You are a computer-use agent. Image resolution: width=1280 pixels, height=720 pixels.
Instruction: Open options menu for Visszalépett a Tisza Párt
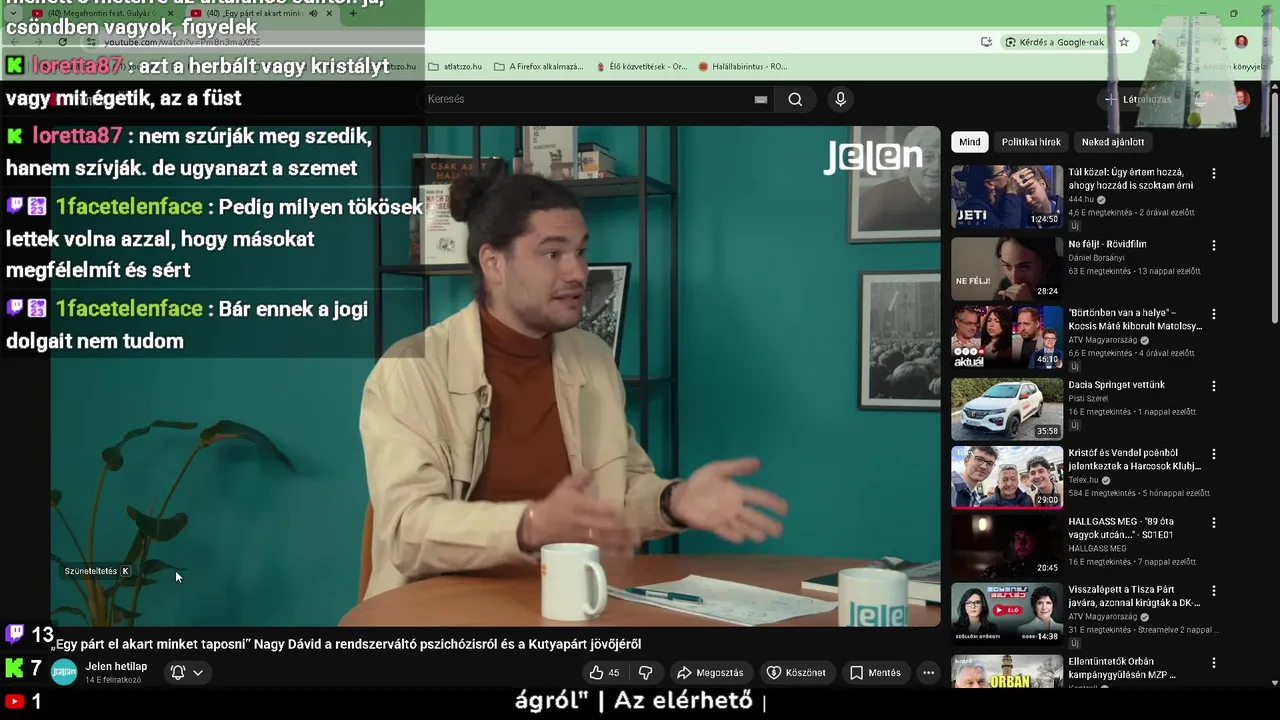(1214, 591)
